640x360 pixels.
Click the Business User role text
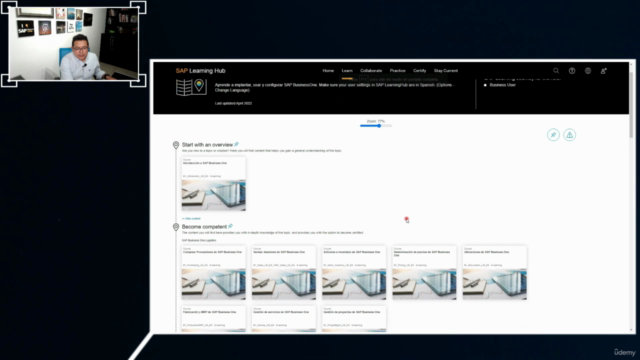pyautogui.click(x=502, y=85)
